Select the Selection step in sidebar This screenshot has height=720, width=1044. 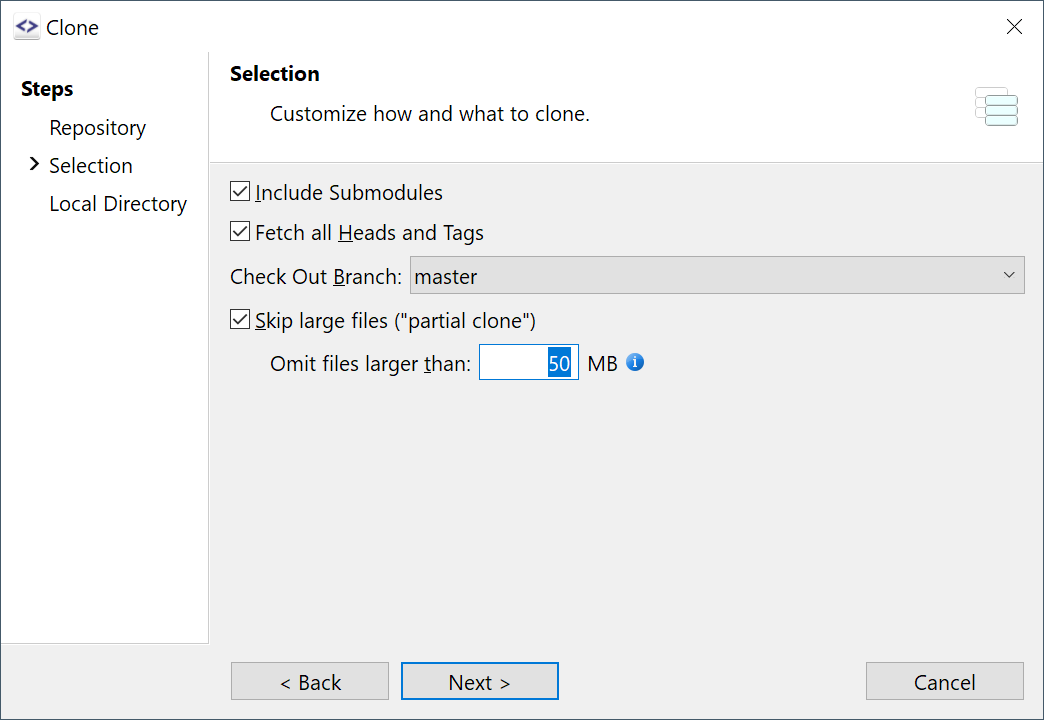tap(91, 166)
